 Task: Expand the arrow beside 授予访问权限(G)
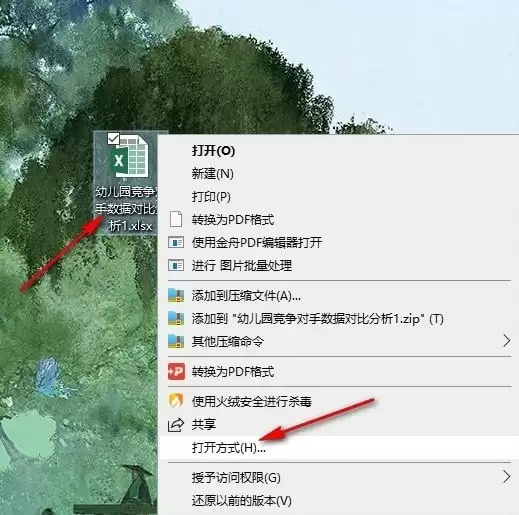(507, 477)
